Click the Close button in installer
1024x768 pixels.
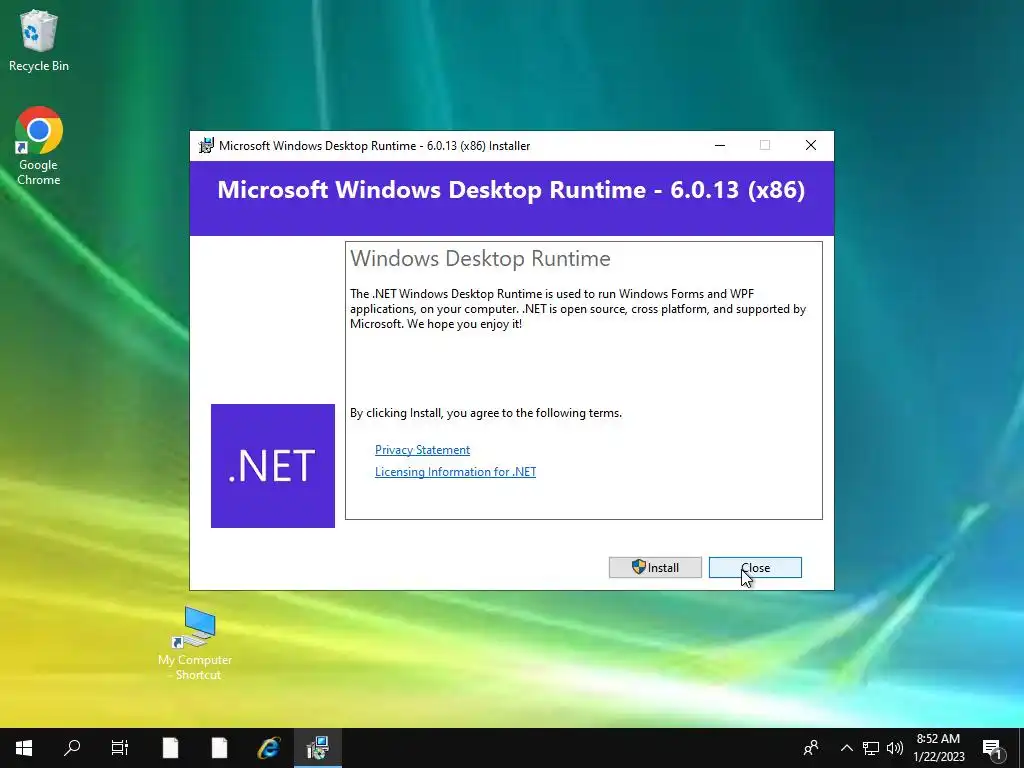(x=755, y=568)
